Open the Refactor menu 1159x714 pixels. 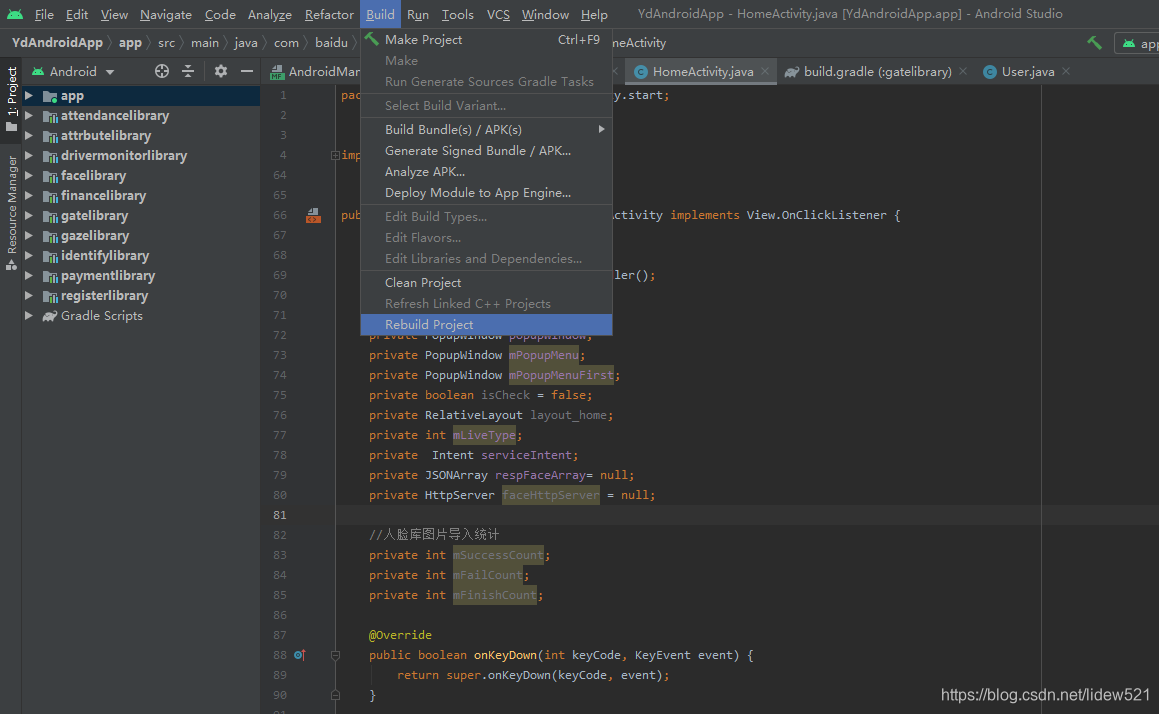tap(329, 14)
